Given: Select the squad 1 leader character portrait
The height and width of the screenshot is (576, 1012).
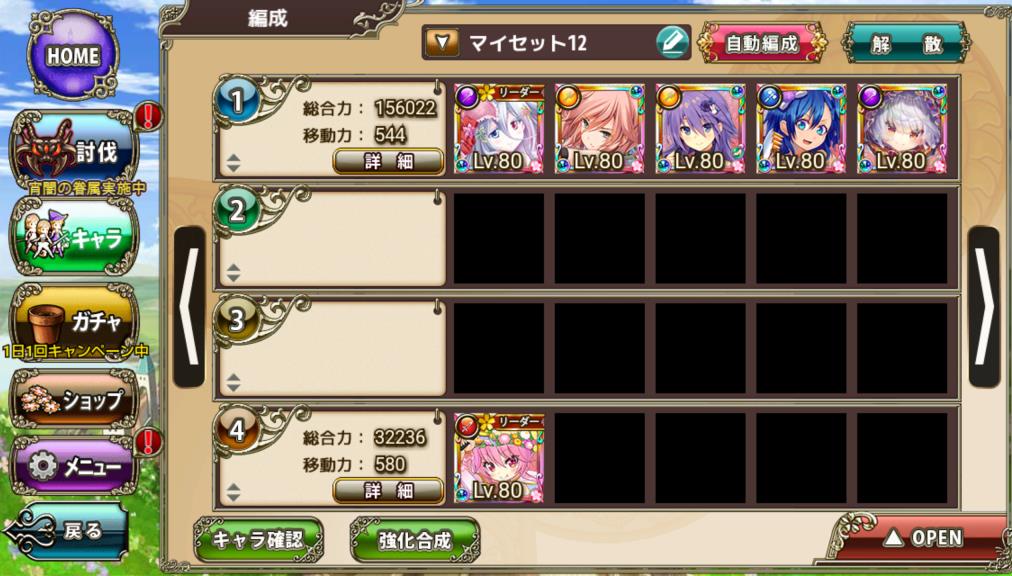Looking at the screenshot, I should coord(499,129).
